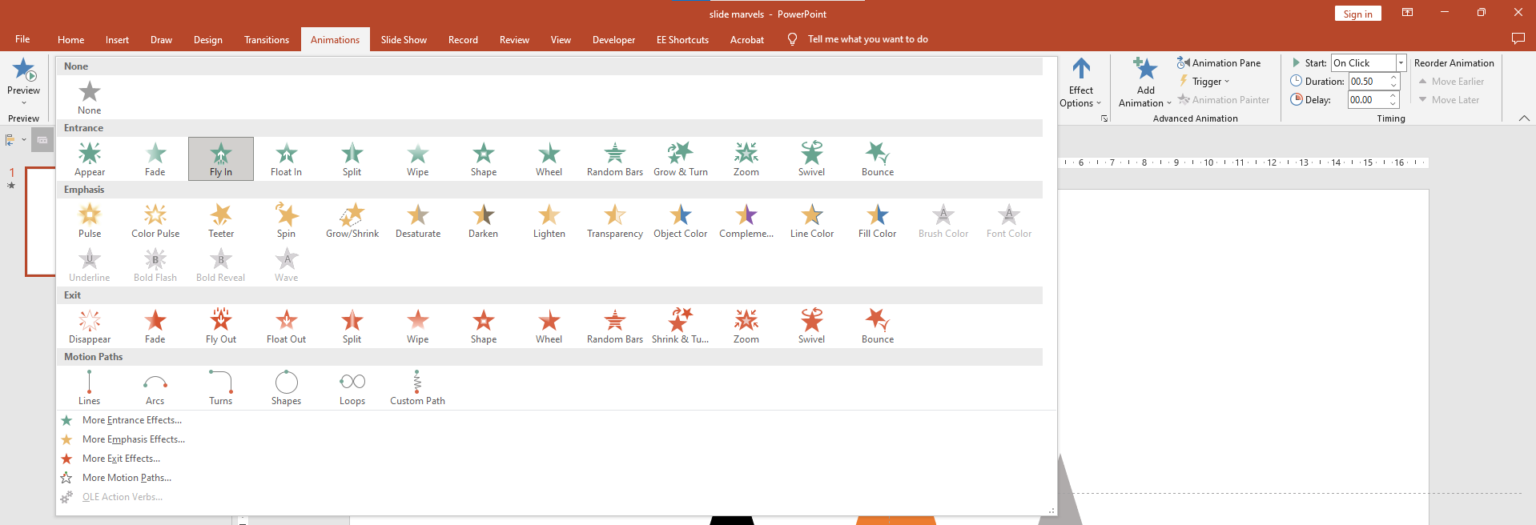
Task: Select slide 1 thumbnail
Action: (40, 220)
